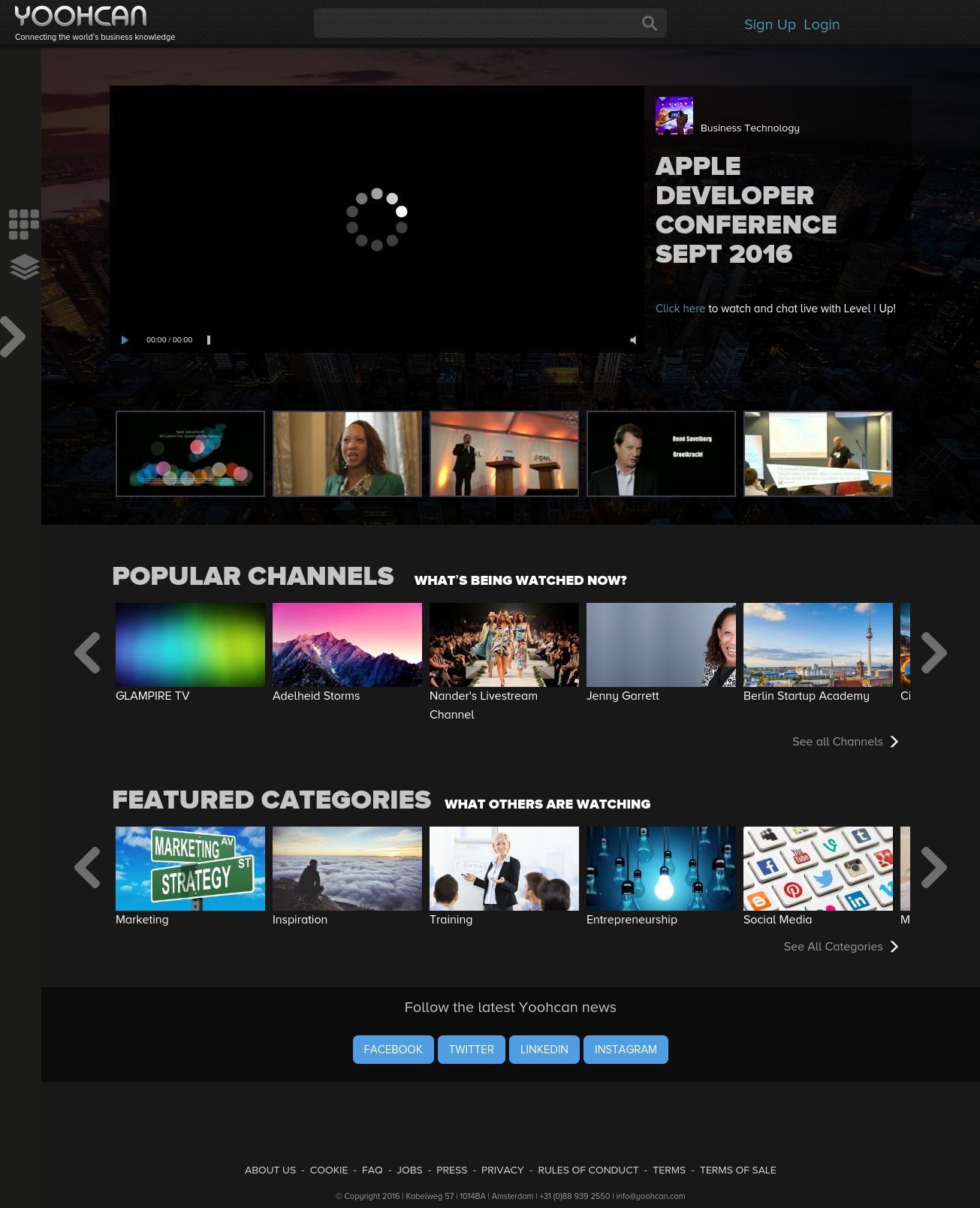The image size is (980, 1208).
Task: Click the Business Technology channel avatar
Action: coord(674,116)
